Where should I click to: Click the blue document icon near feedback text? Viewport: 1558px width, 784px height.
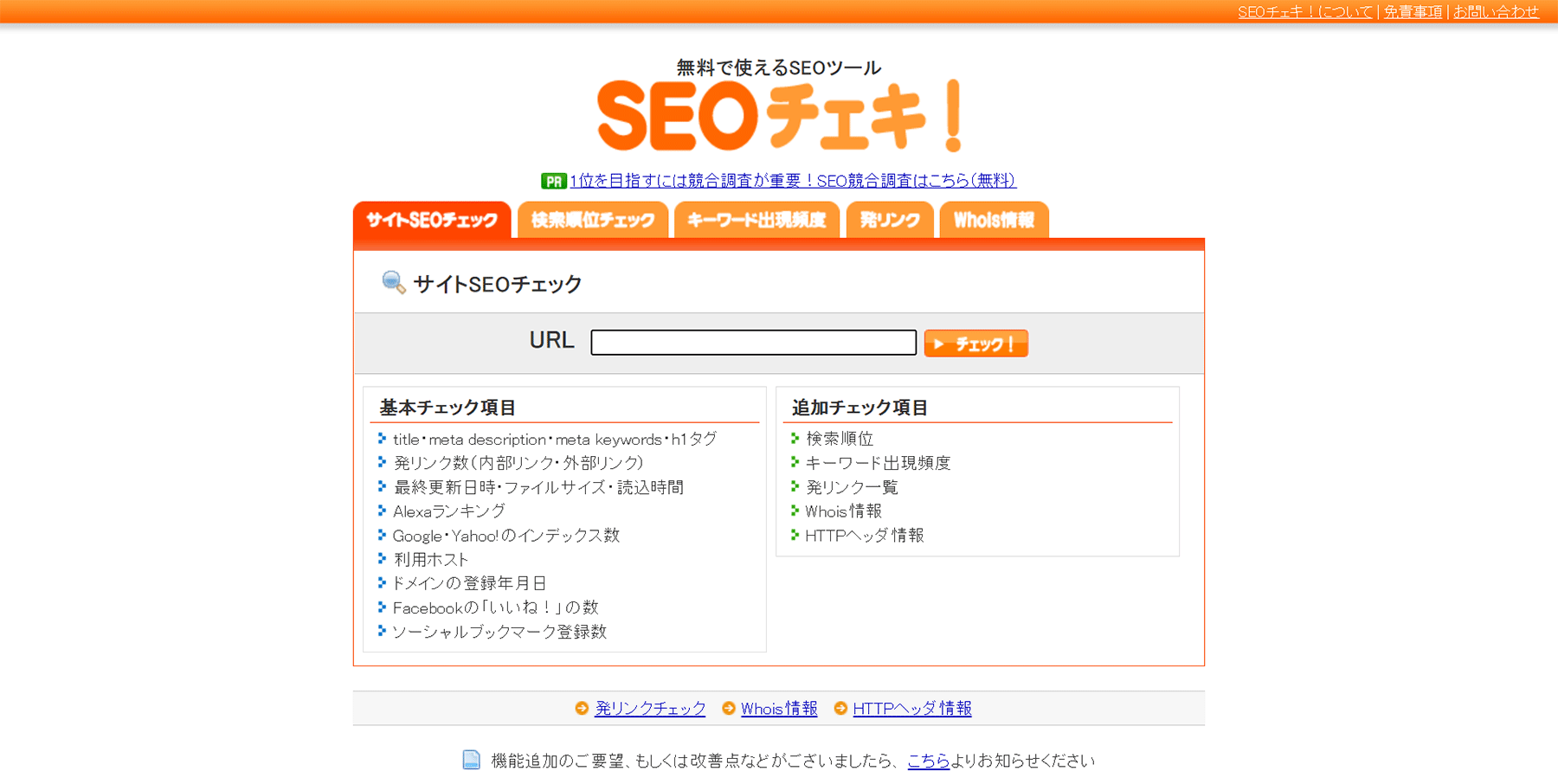tap(472, 760)
